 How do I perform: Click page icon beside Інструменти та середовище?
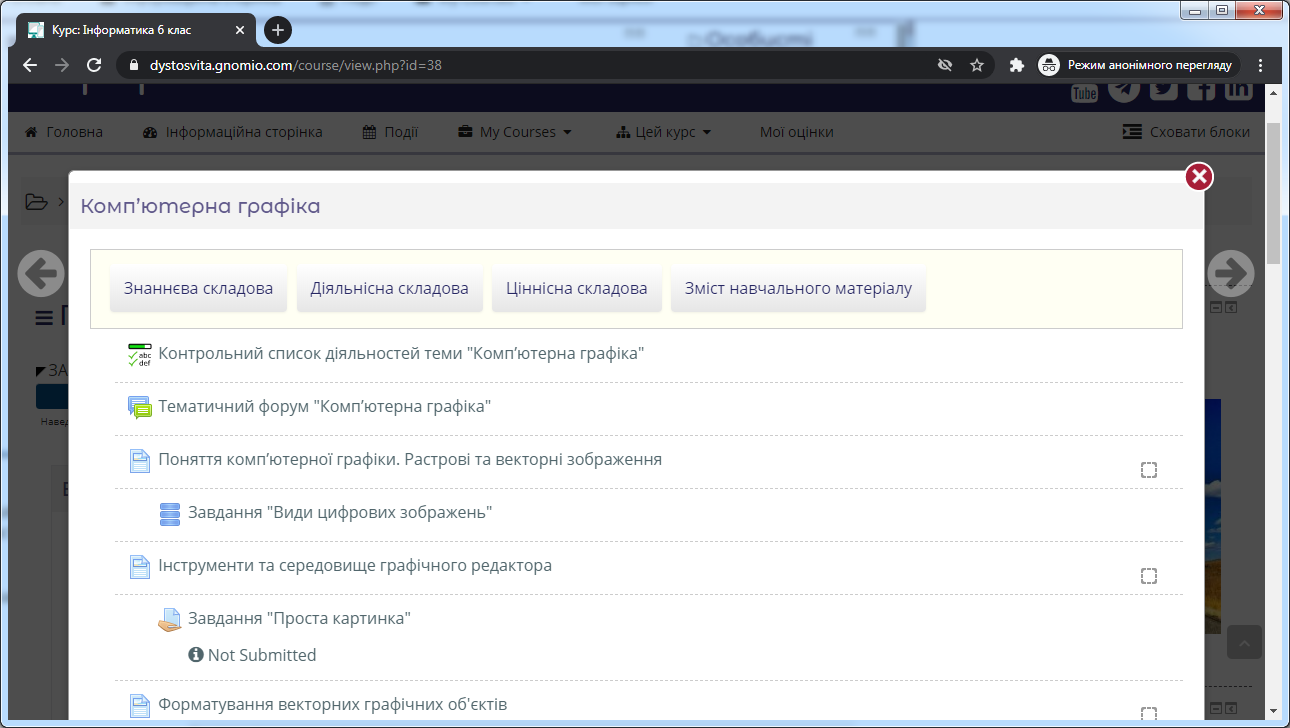coord(140,567)
